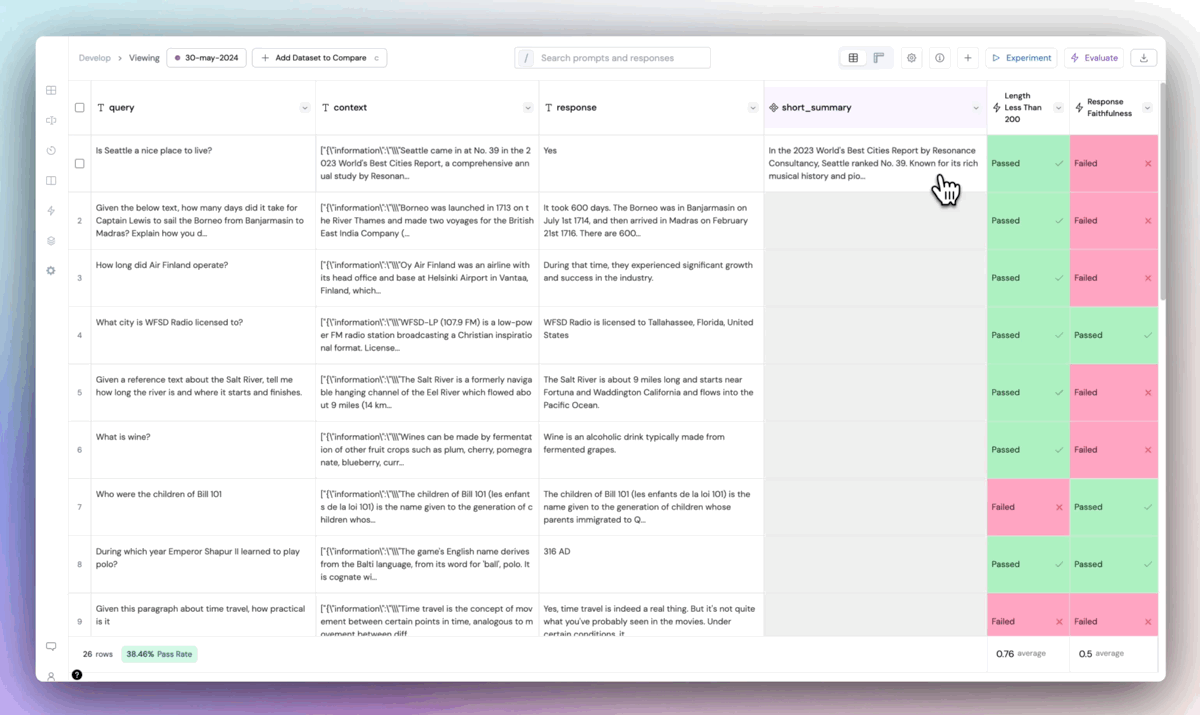Open the short_summary column dropdown
The width and height of the screenshot is (1200, 715).
(976, 108)
